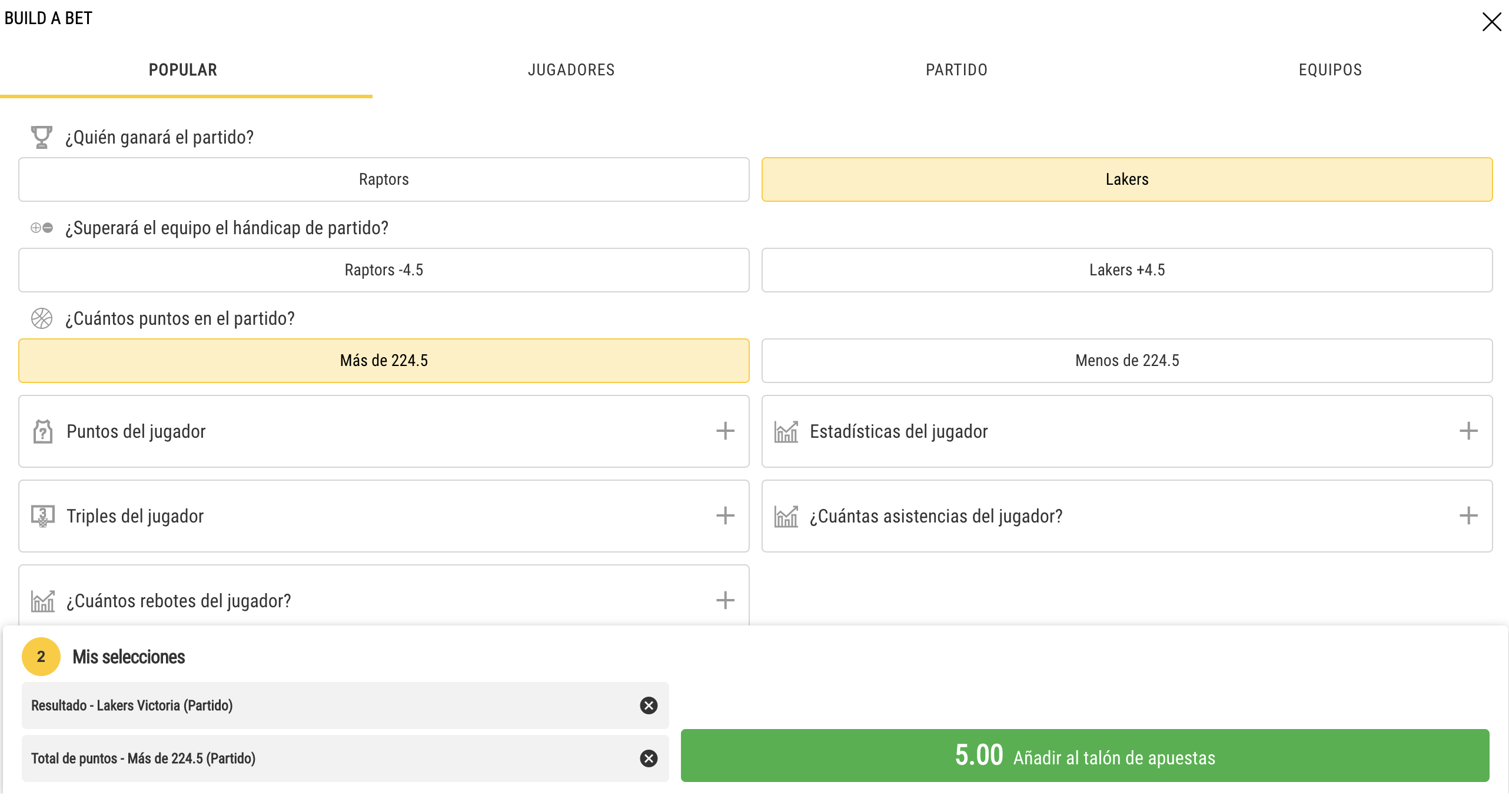Open the Equipos tab
Viewport: 1509px width, 812px height.
(1330, 70)
